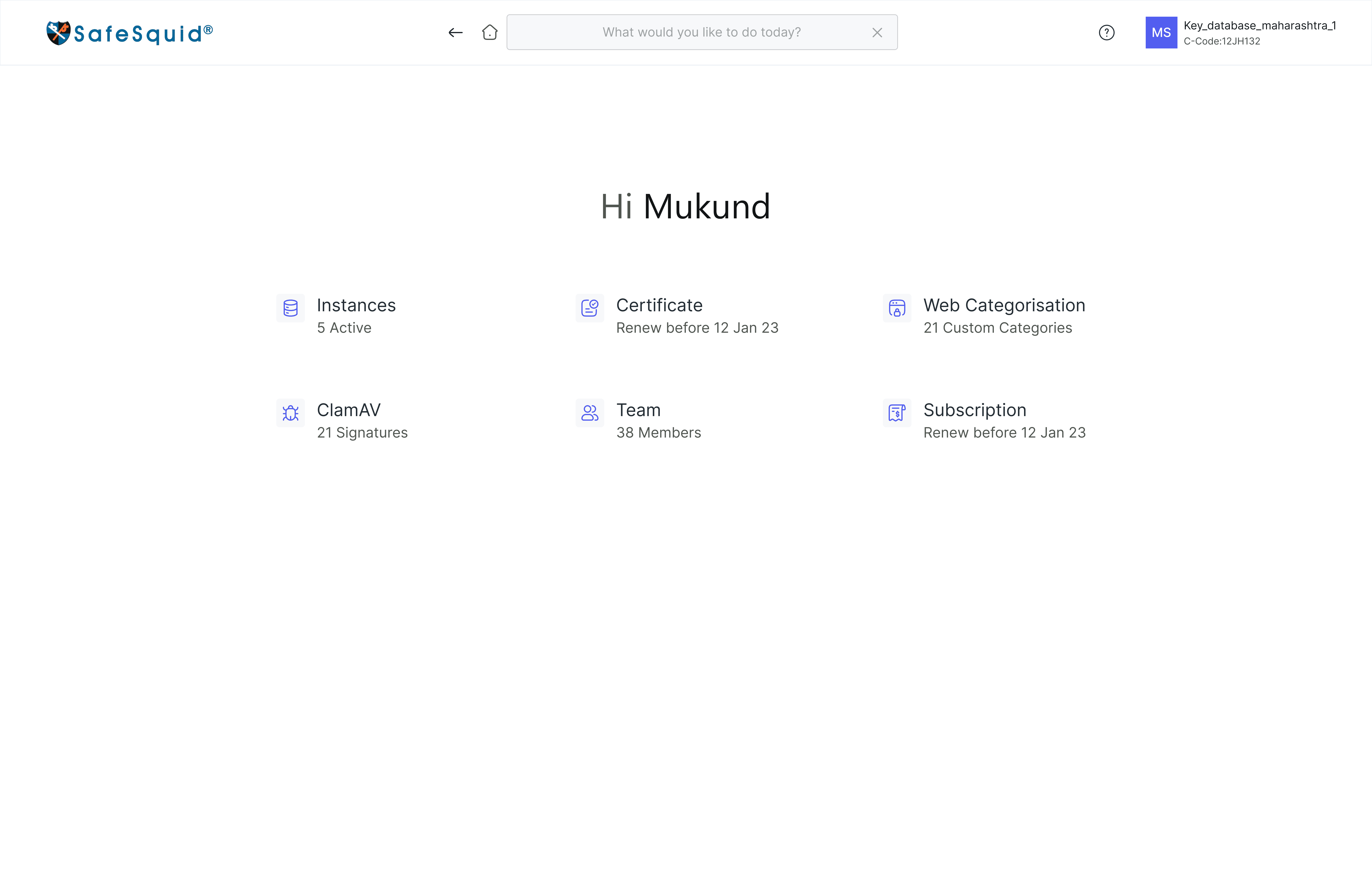This screenshot has width=1372, height=887.
Task: Click the Instances database icon
Action: click(x=290, y=308)
